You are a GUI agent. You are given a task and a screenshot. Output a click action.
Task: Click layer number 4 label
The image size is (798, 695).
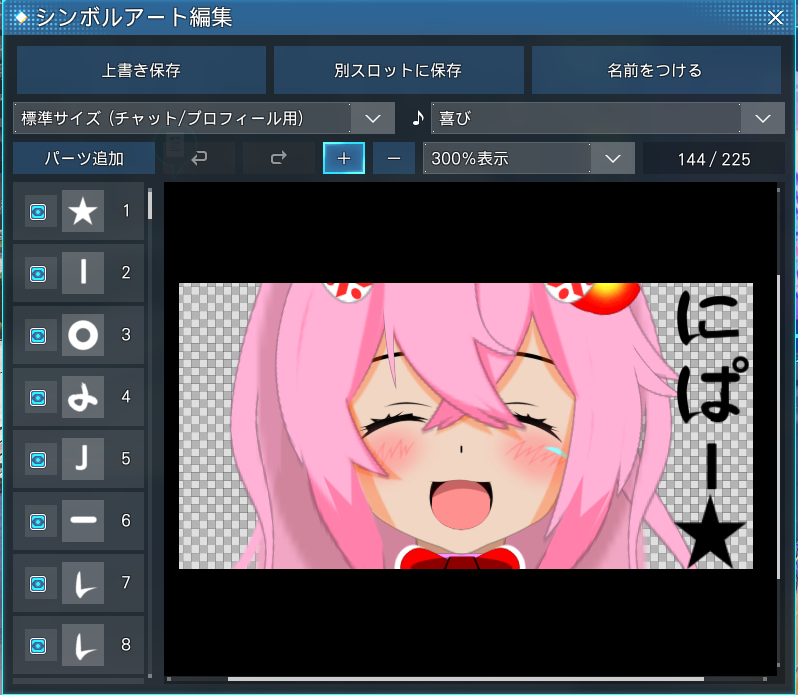click(126, 397)
